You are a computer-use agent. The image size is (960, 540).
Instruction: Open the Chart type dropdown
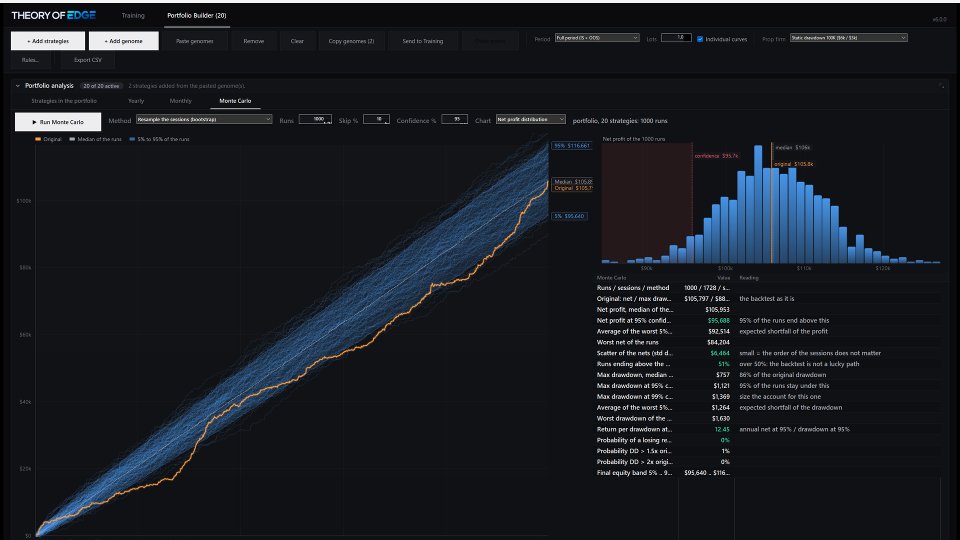[530, 119]
